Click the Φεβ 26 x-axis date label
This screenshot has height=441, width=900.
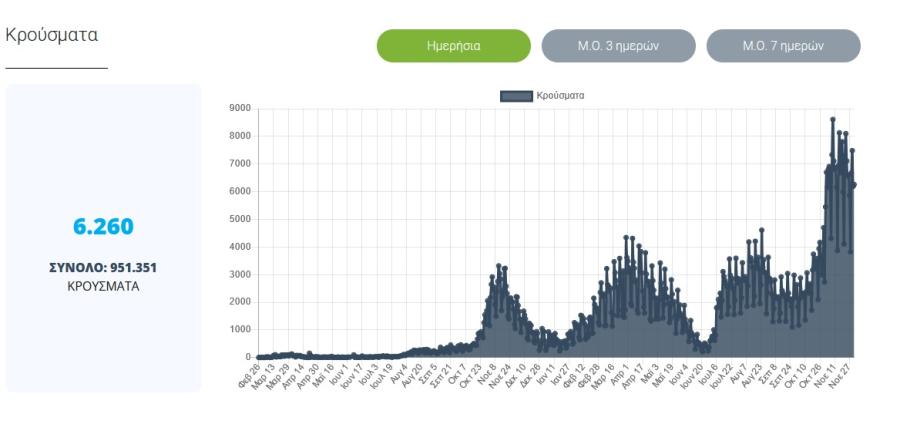250,374
